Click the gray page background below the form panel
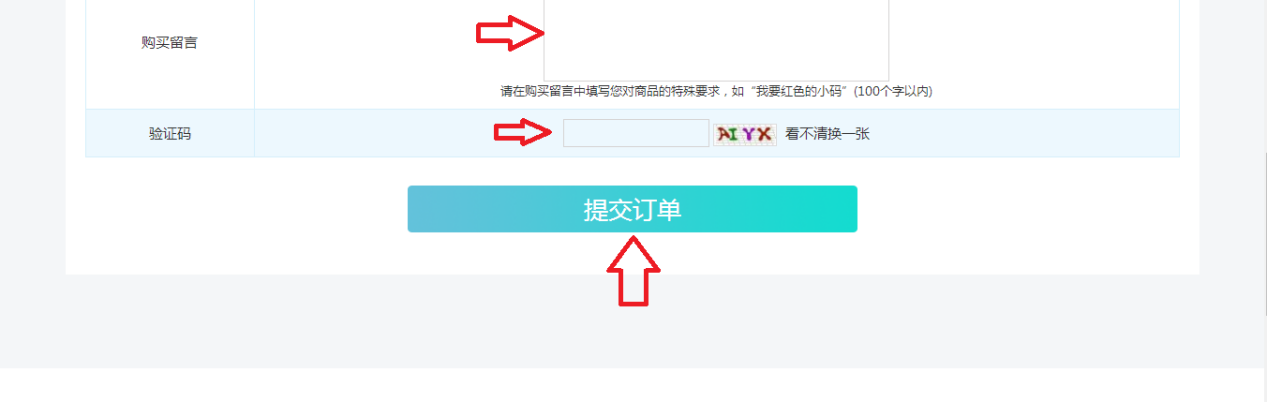 point(632,320)
